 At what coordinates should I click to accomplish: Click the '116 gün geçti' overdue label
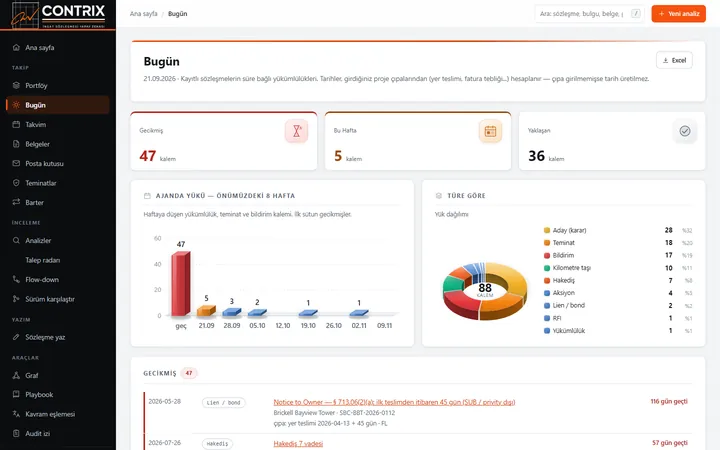pyautogui.click(x=669, y=401)
